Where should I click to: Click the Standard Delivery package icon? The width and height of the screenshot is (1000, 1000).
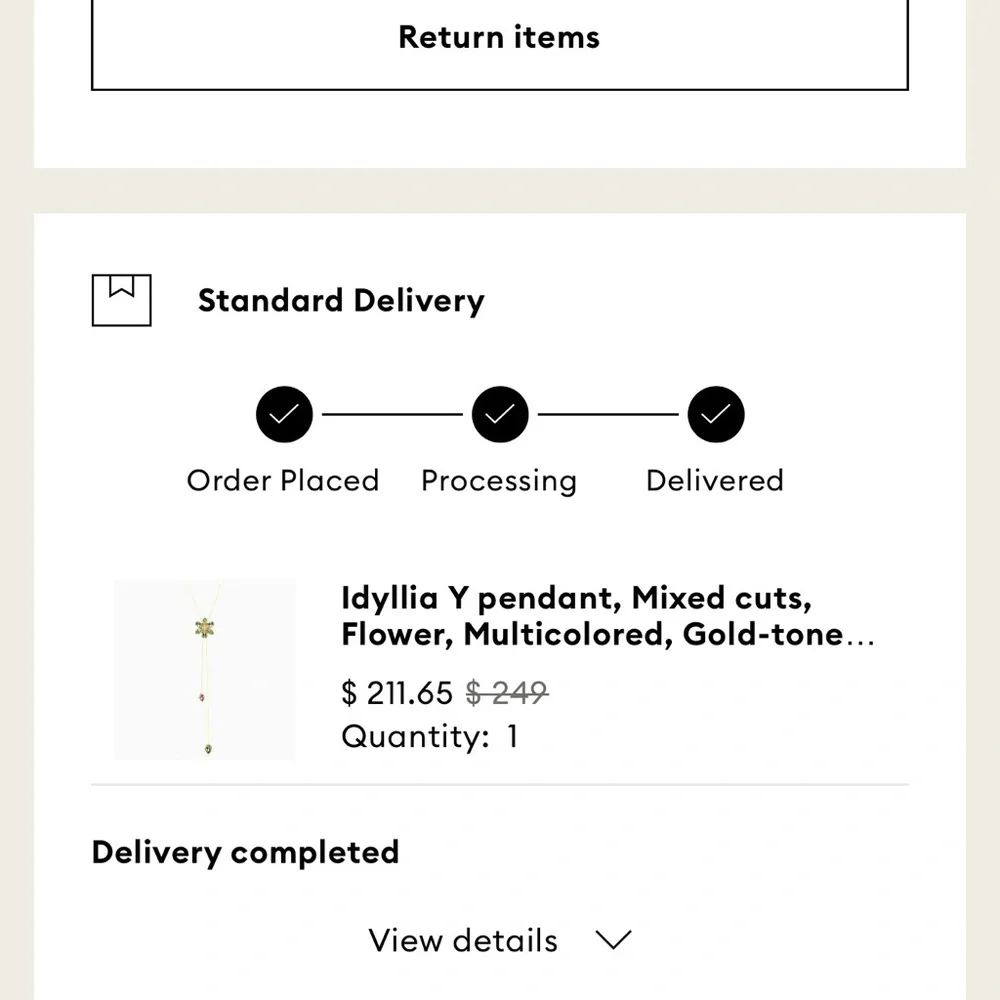coord(121,300)
